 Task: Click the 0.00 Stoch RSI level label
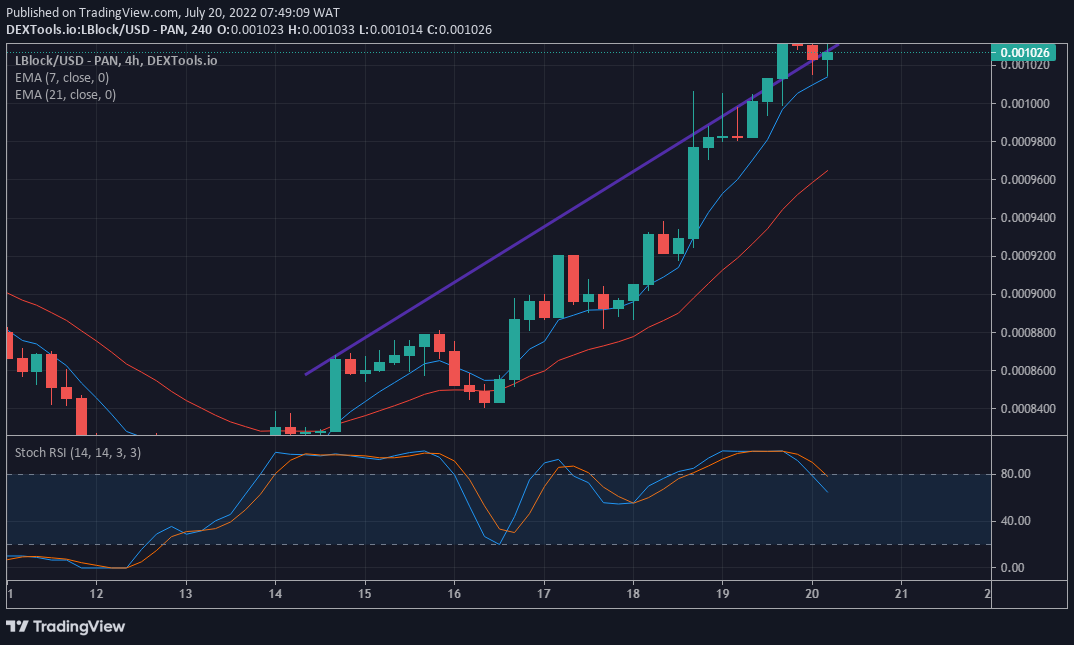(x=1012, y=568)
